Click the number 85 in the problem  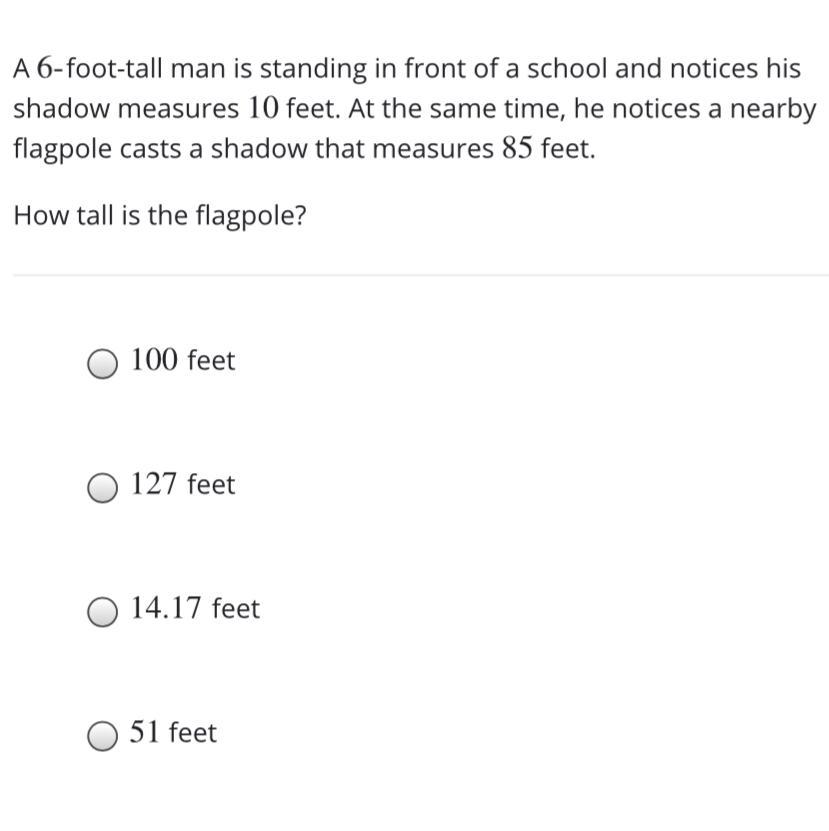(517, 149)
